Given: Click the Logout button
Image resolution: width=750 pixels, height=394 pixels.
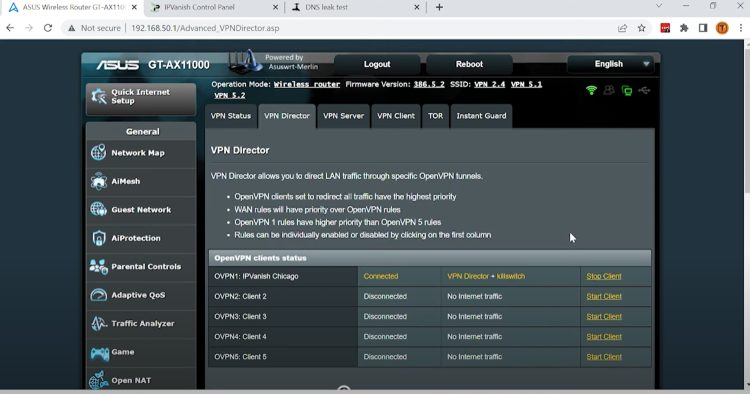Looking at the screenshot, I should coord(377,64).
